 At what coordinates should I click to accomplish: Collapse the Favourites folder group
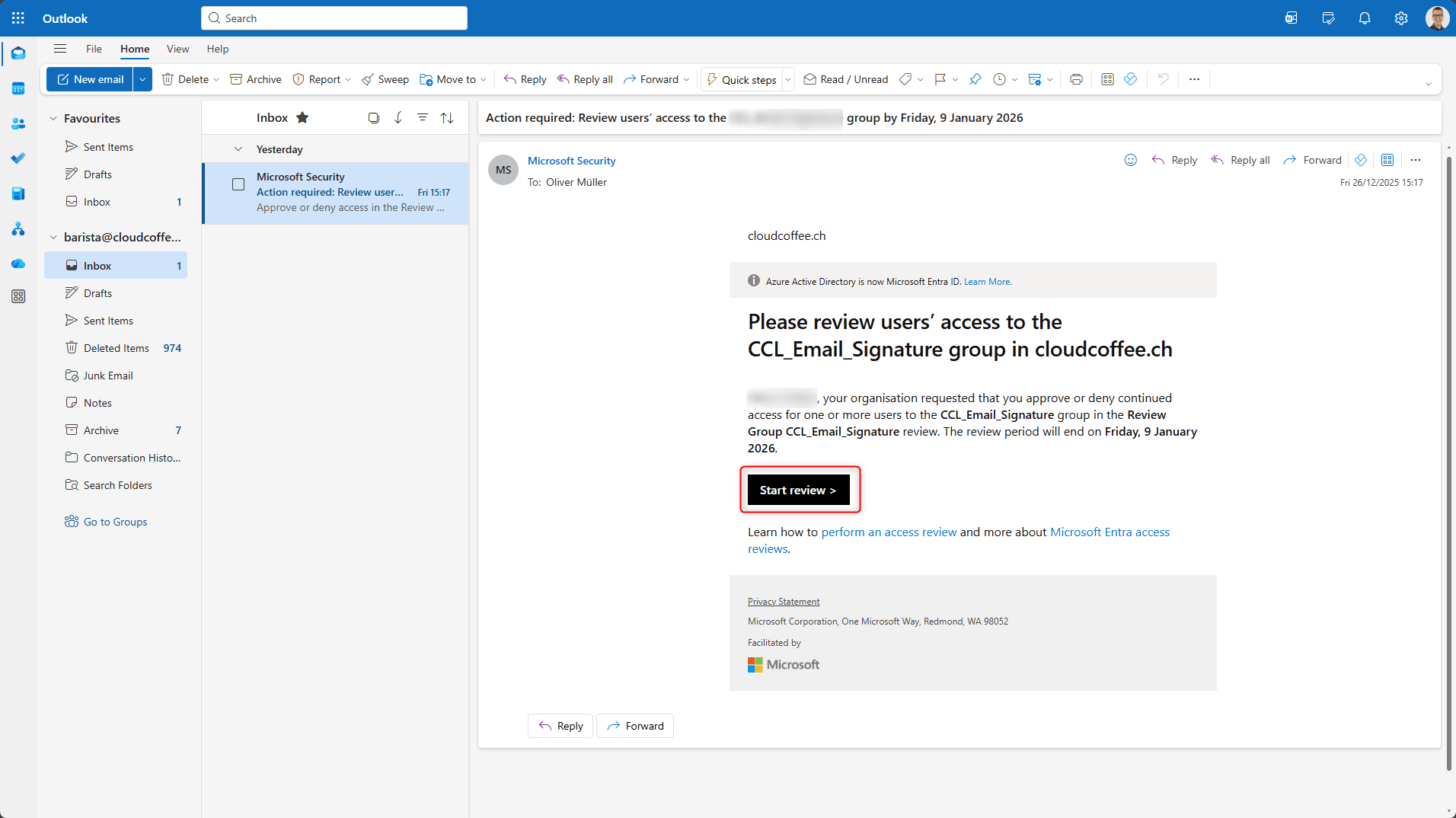[x=53, y=119]
